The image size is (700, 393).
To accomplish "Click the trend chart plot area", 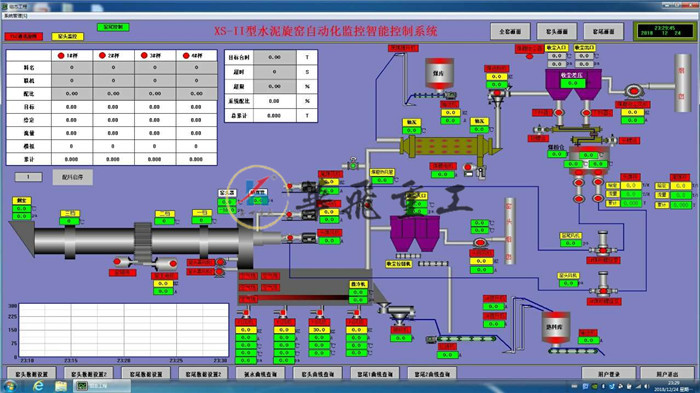I will [123, 330].
